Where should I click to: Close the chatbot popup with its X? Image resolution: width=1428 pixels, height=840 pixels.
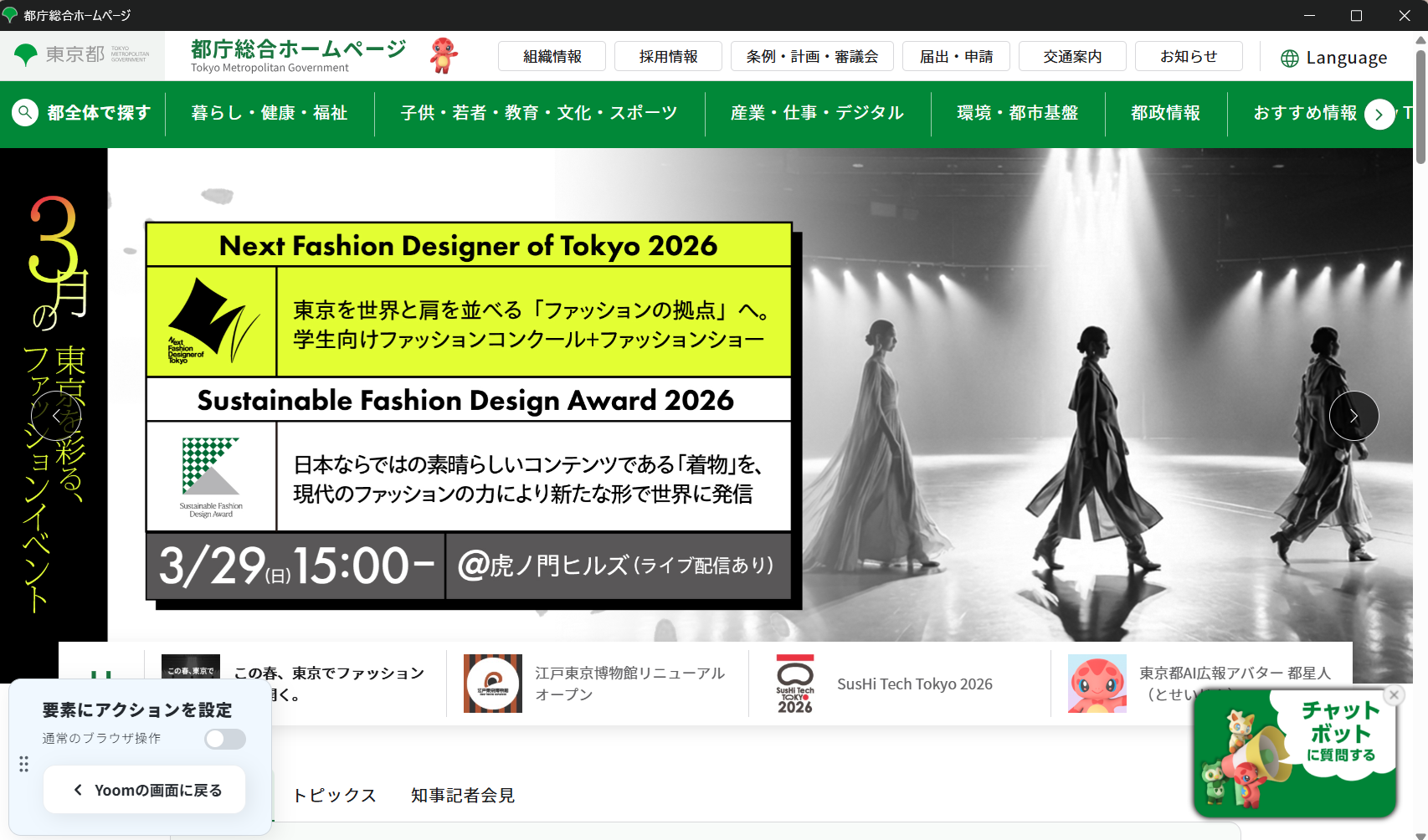1394,695
